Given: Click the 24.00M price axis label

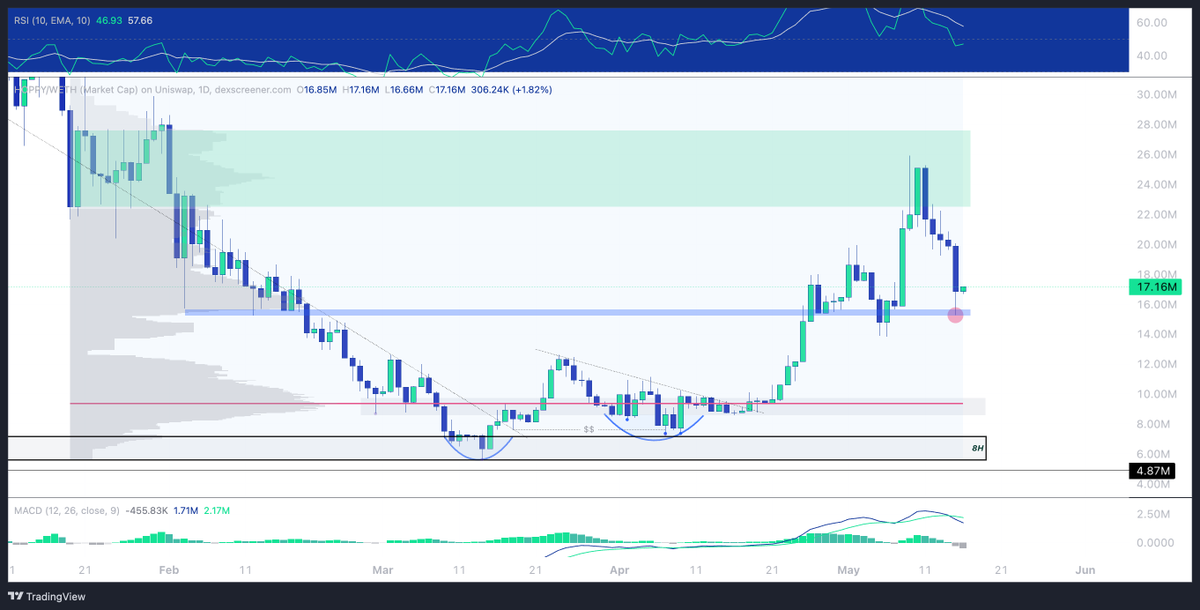Looking at the screenshot, I should click(x=1158, y=185).
